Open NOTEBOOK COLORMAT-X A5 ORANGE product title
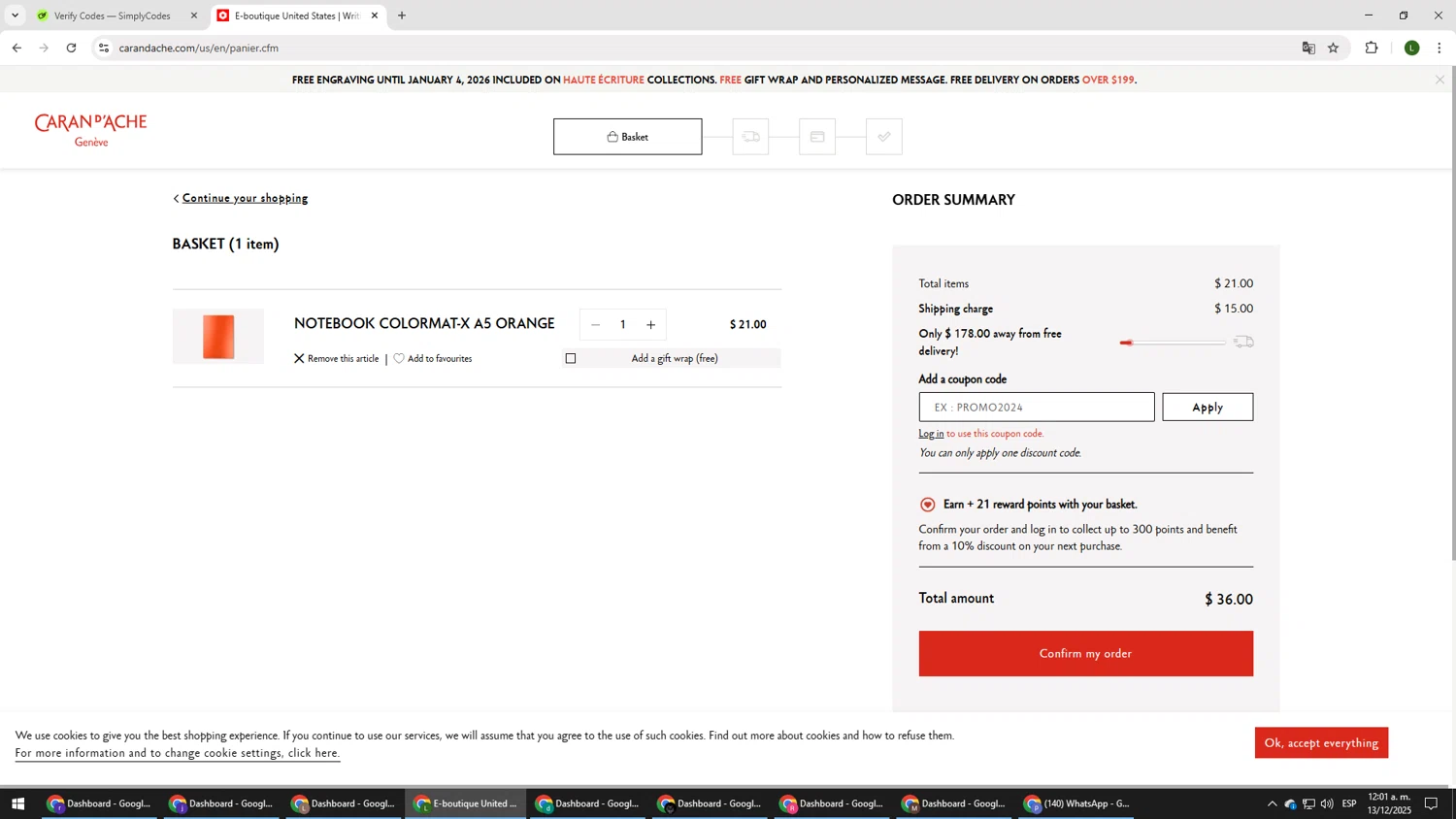The width and height of the screenshot is (1456, 819). [424, 323]
